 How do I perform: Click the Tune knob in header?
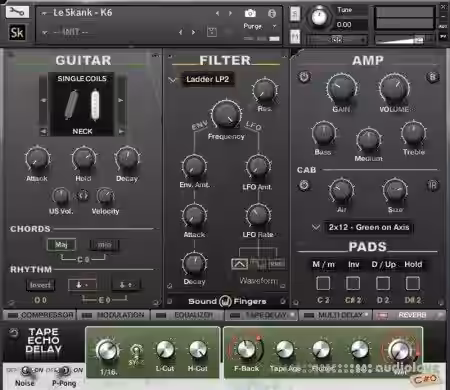pos(319,16)
